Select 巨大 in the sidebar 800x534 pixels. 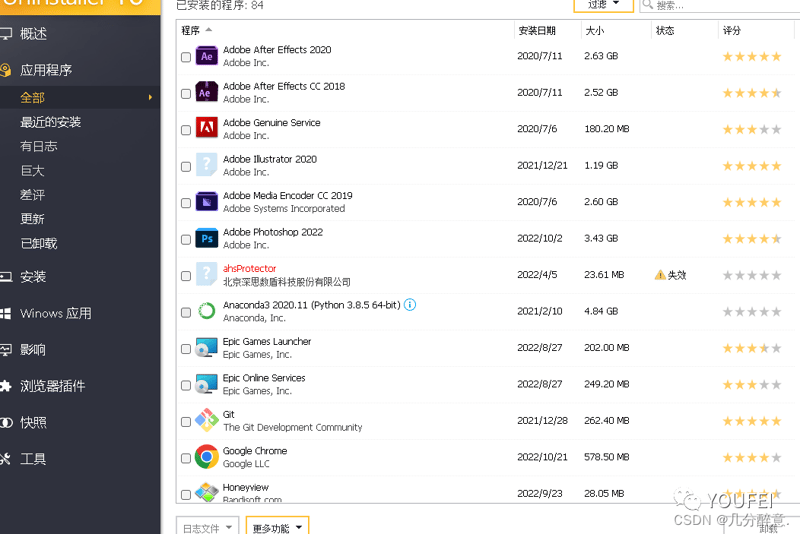click(32, 170)
